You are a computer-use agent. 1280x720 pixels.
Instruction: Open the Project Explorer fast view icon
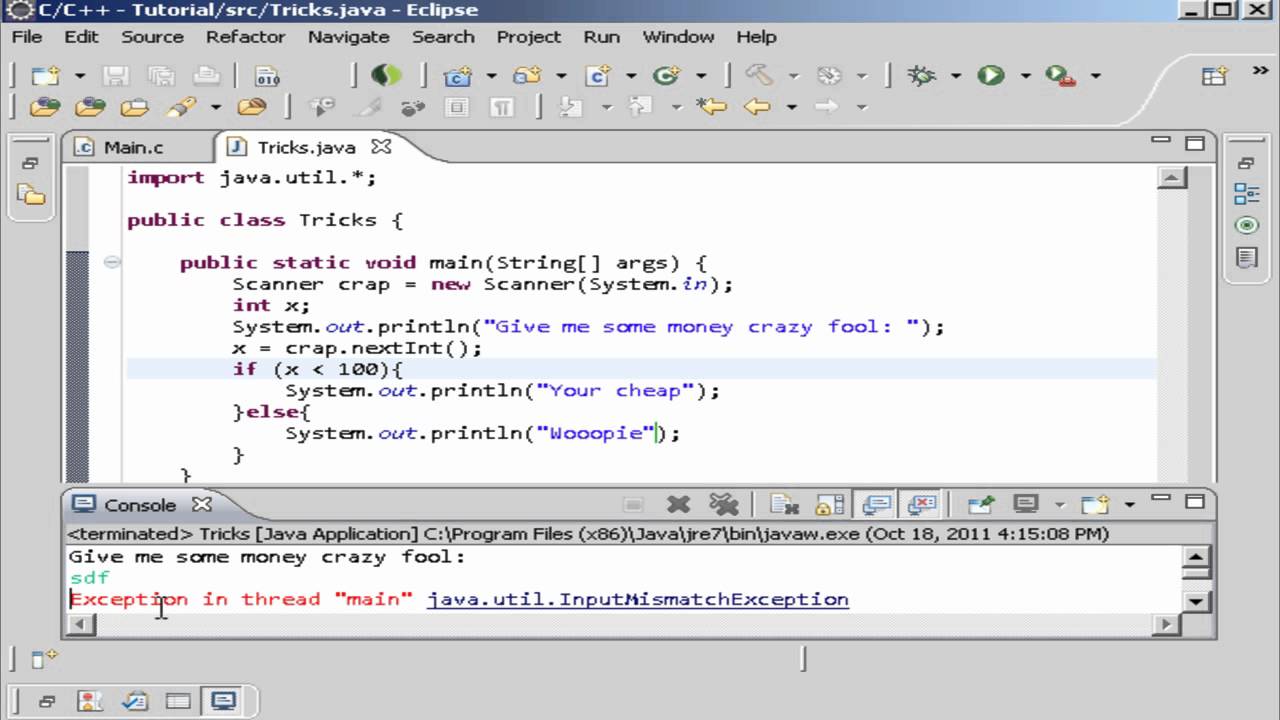coord(31,195)
